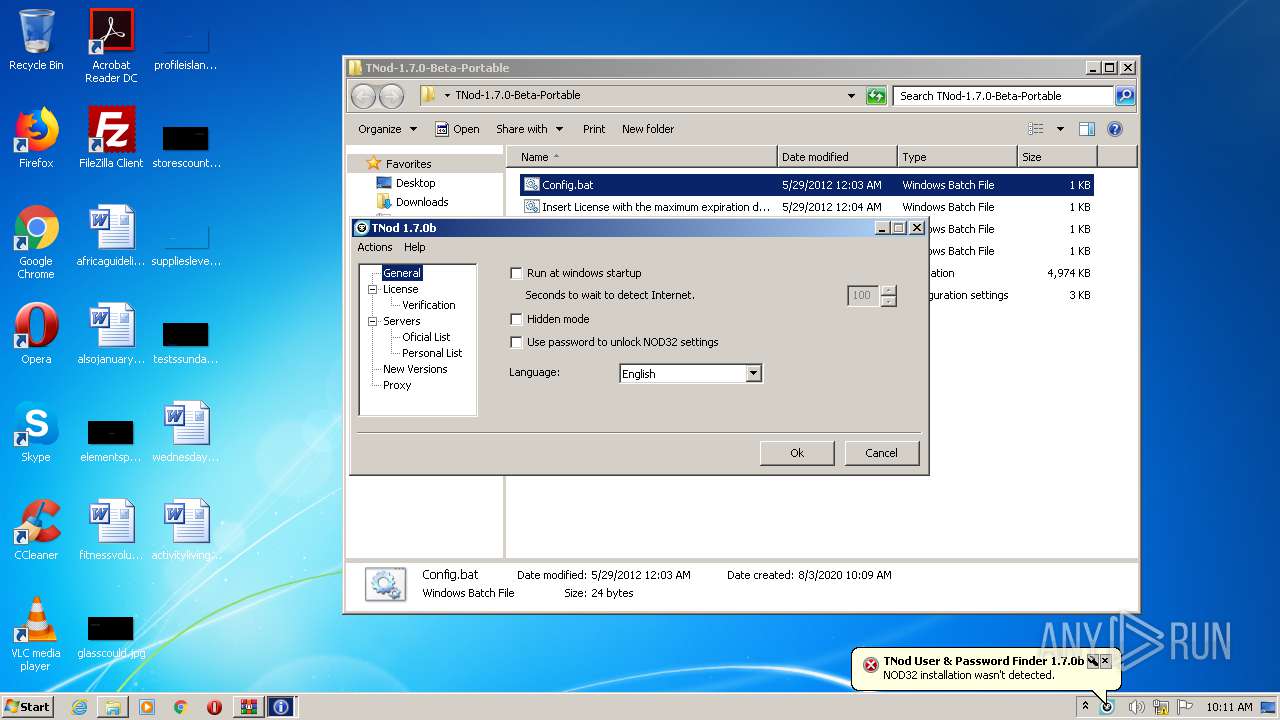
Task: Close the TNod balloon notification
Action: 1105,661
